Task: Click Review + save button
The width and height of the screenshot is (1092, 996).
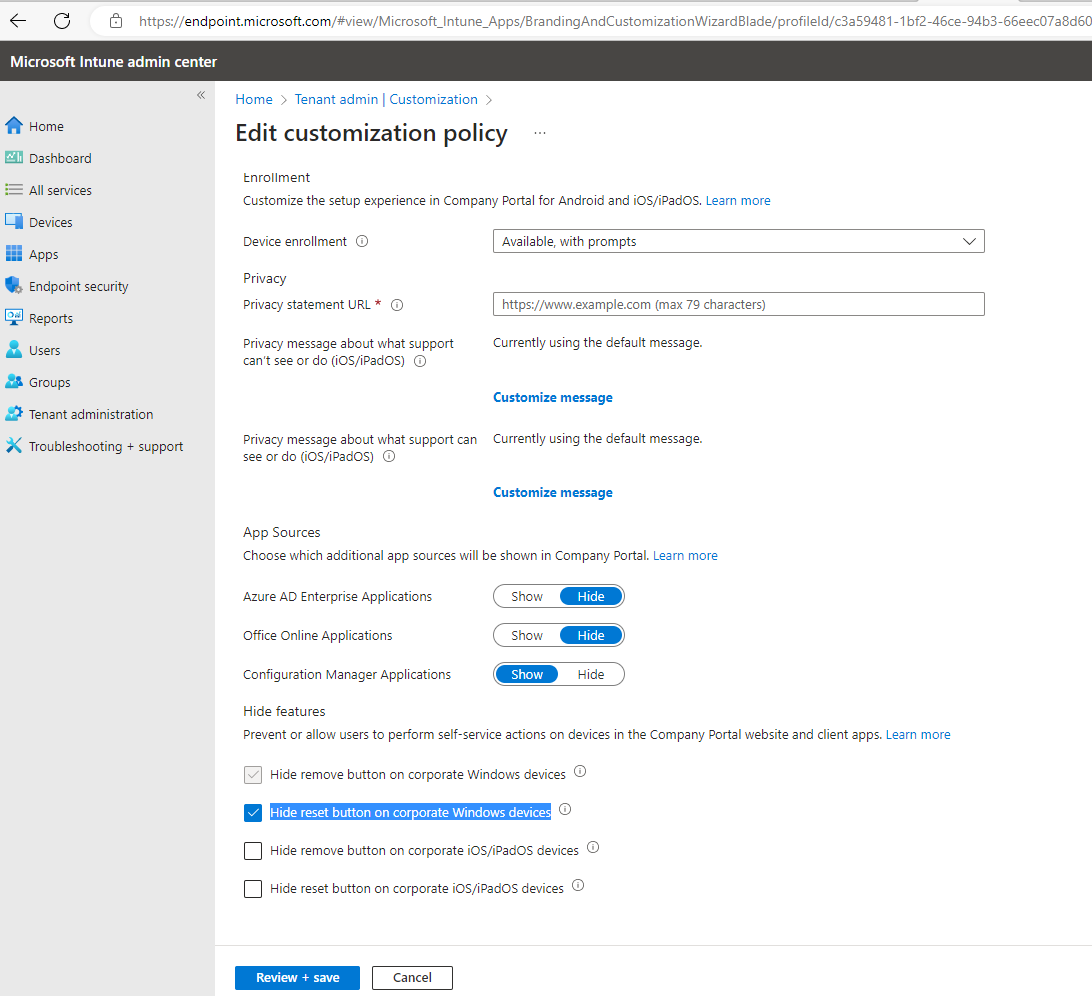Action: click(x=297, y=977)
